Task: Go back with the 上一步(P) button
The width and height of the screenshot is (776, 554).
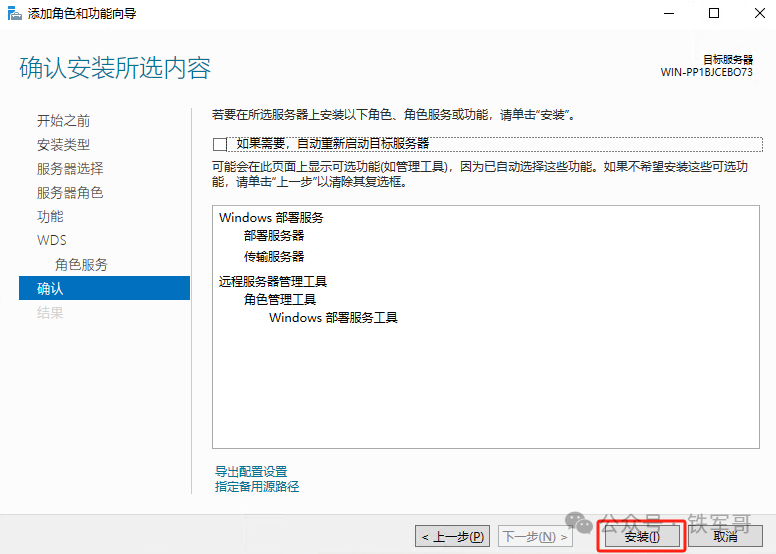Action: click(x=452, y=537)
